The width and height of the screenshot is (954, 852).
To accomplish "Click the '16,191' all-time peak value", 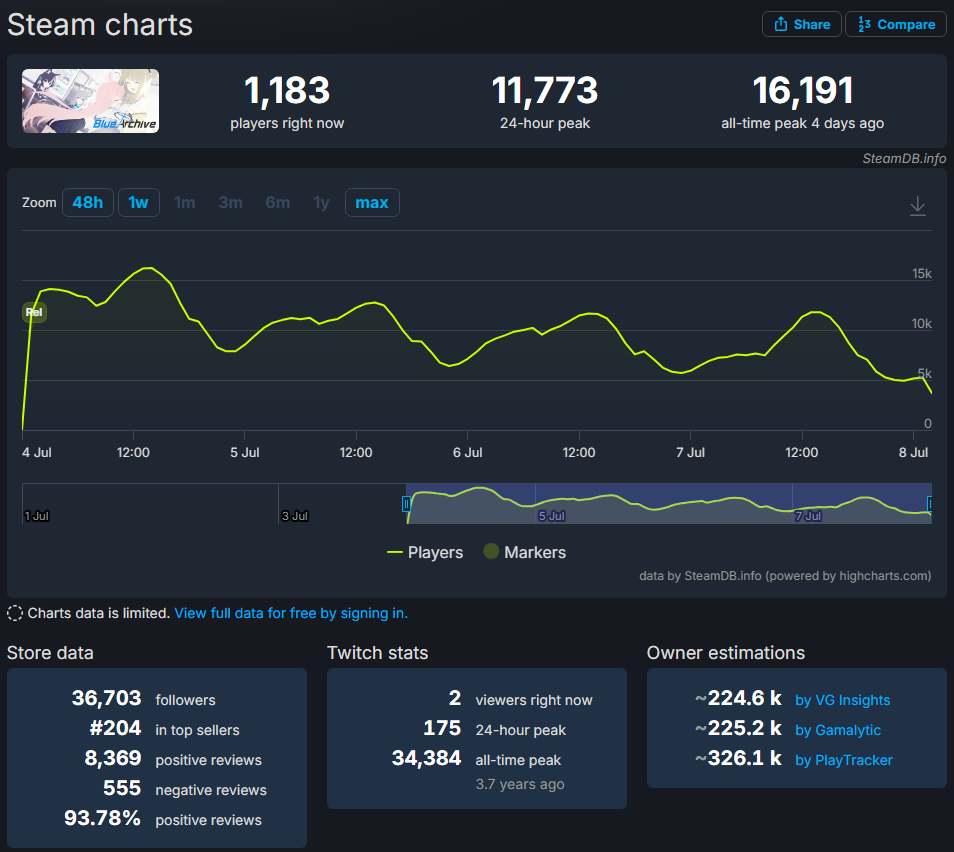I will (x=803, y=90).
